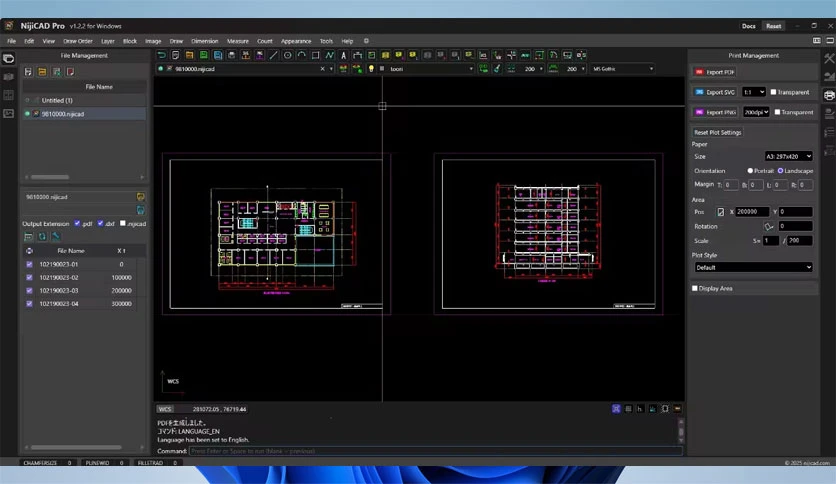This screenshot has width=836, height=484.
Task: Open the Appearance menu
Action: pos(296,41)
